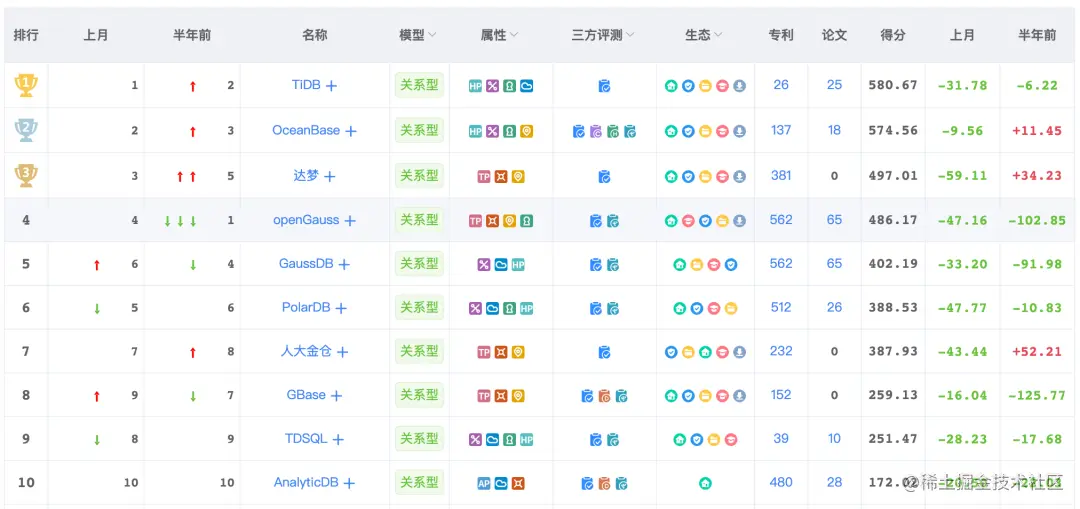1080x509 pixels.
Task: Click paper count 28 for AnalyticDB
Action: pos(834,482)
